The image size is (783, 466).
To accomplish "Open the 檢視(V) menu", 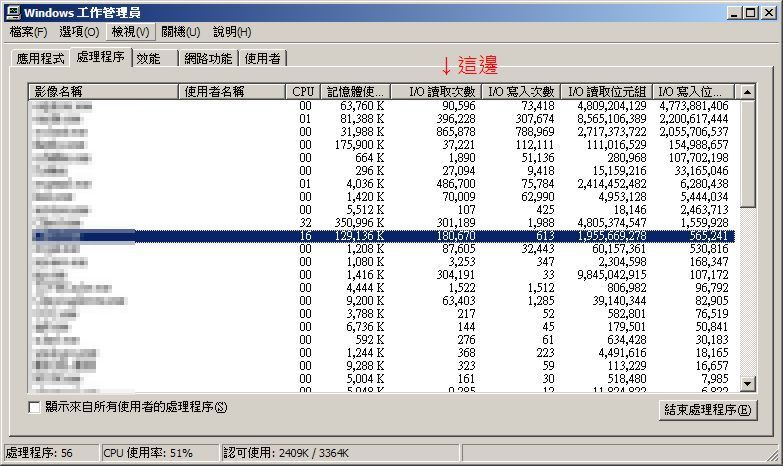I will pyautogui.click(x=129, y=32).
